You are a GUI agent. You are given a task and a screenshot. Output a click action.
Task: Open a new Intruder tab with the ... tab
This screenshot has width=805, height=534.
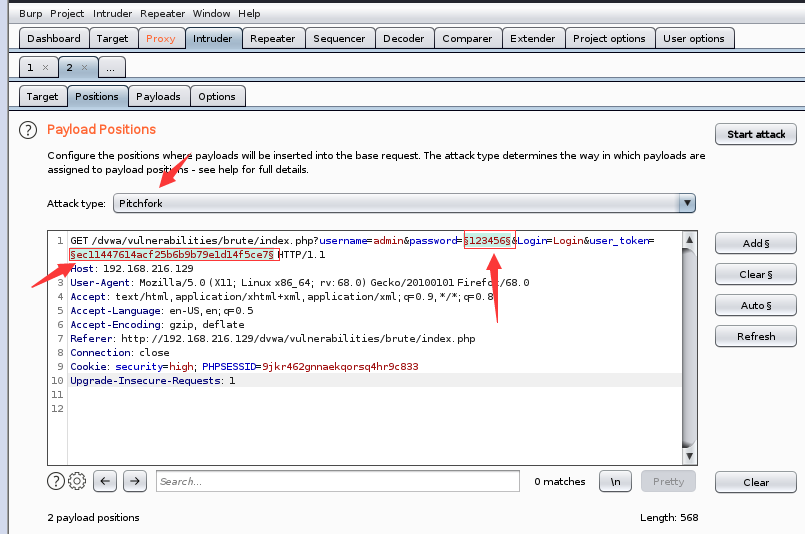coord(110,68)
